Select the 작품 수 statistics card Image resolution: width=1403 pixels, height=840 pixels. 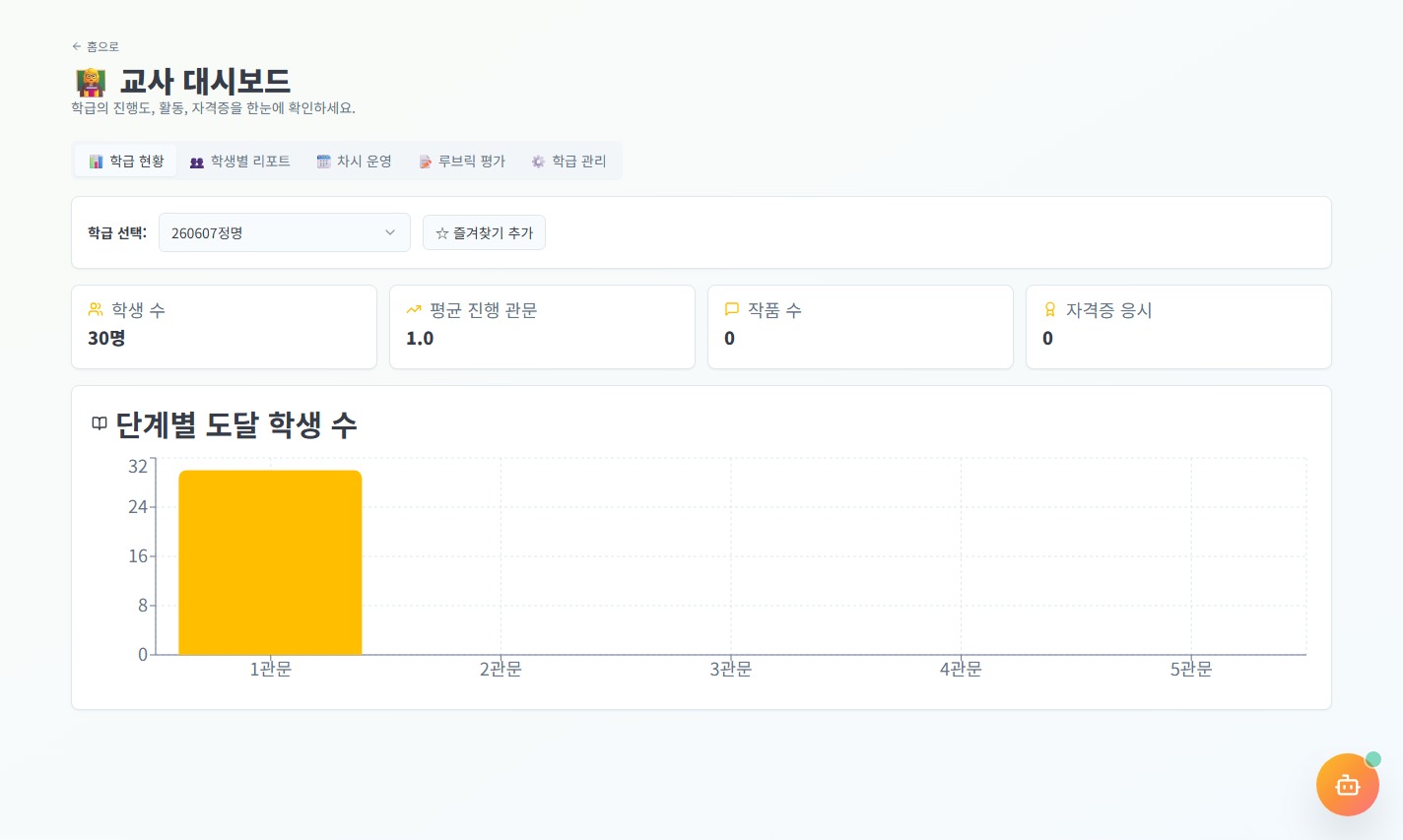coord(860,327)
